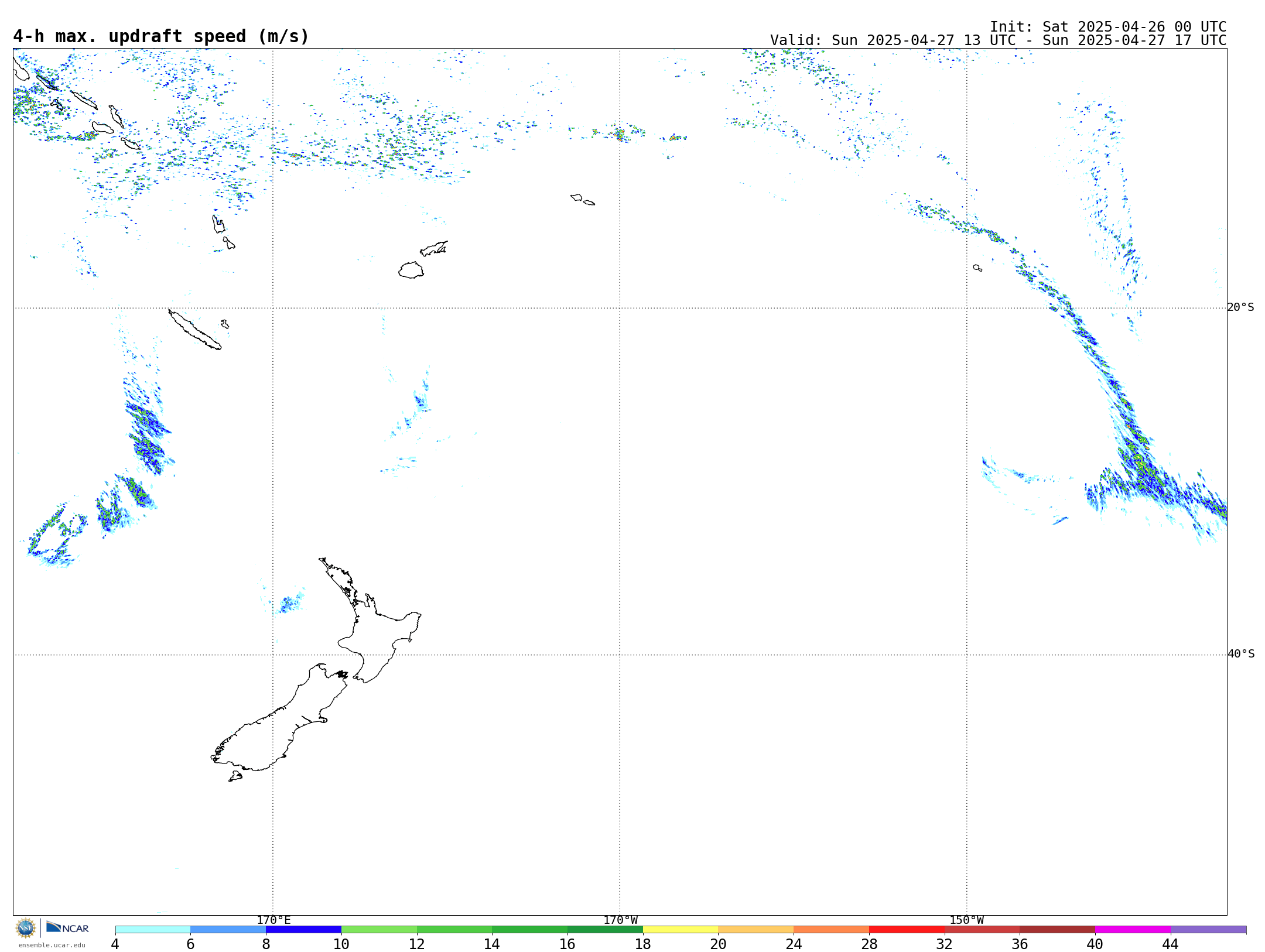Click the colorbar tick label '36'
Viewport: 1265px width, 952px height.
pos(1020,944)
